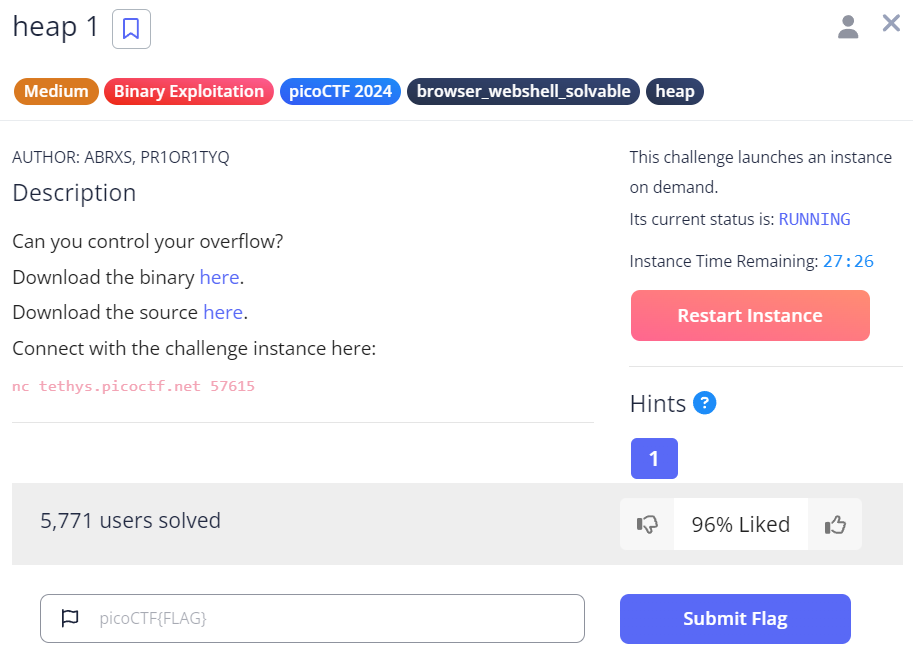Bookmark the heap 1 challenge
The image size is (913, 656).
click(x=131, y=29)
